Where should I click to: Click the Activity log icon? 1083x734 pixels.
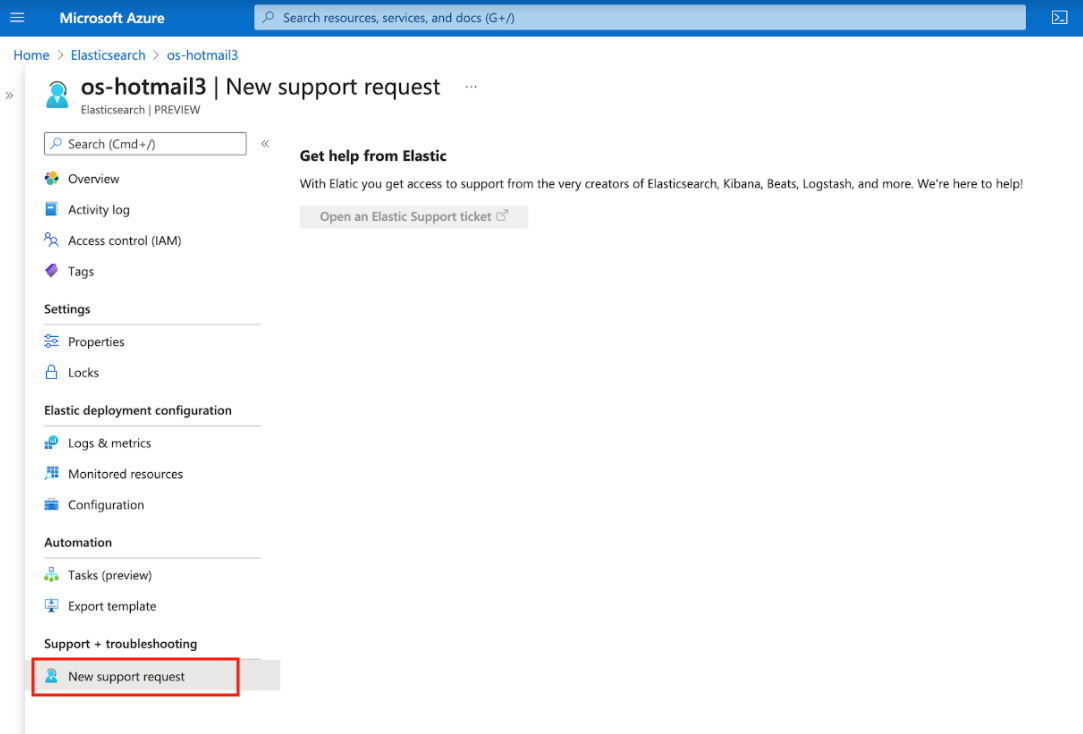click(x=52, y=210)
